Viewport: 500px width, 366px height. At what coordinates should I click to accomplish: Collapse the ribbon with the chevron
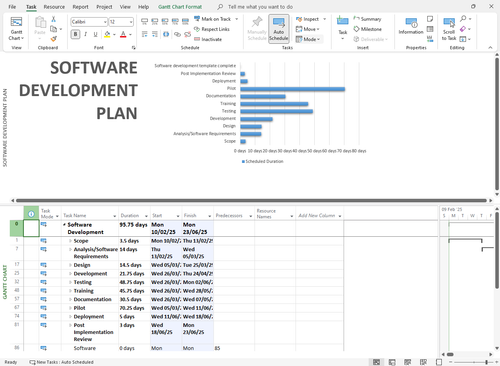pos(490,48)
